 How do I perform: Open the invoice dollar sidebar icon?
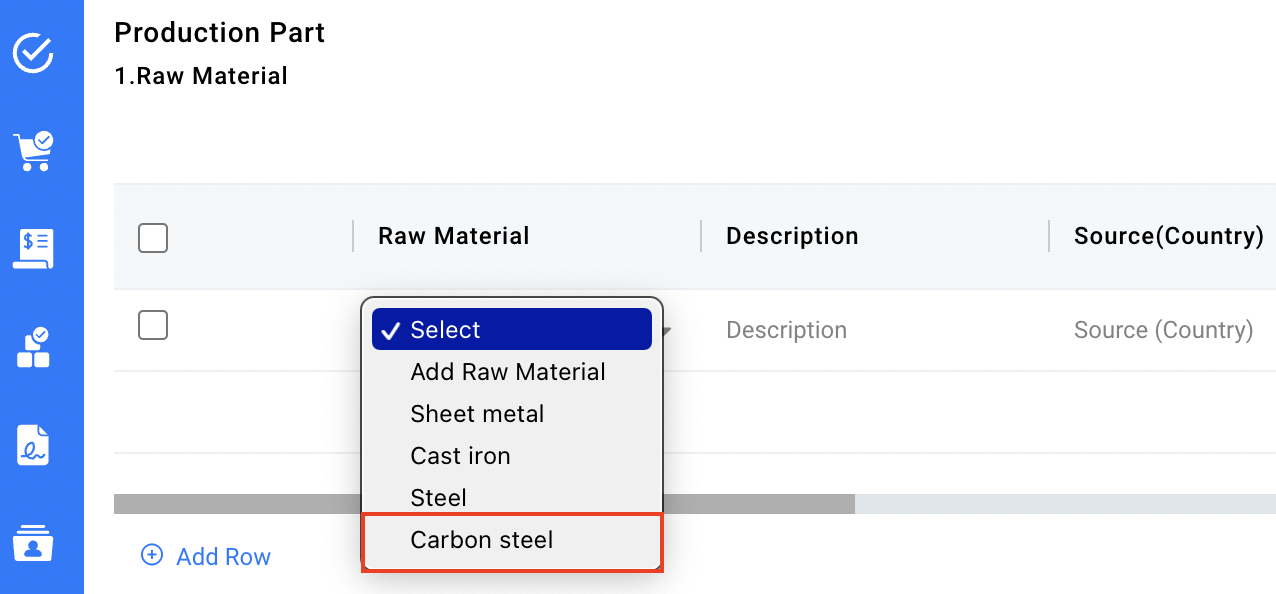point(33,249)
